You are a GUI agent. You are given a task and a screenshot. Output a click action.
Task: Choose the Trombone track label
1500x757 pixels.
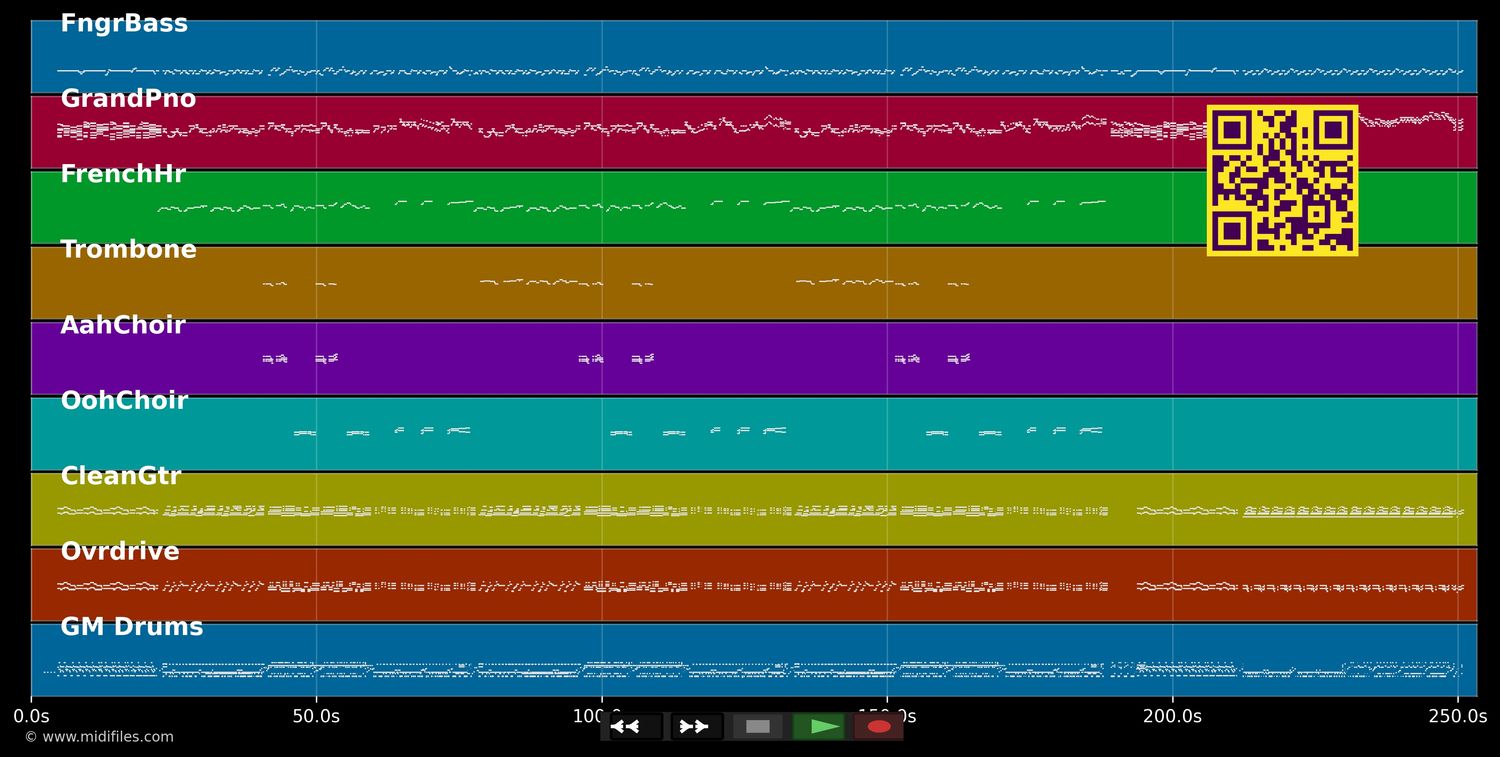click(x=128, y=250)
